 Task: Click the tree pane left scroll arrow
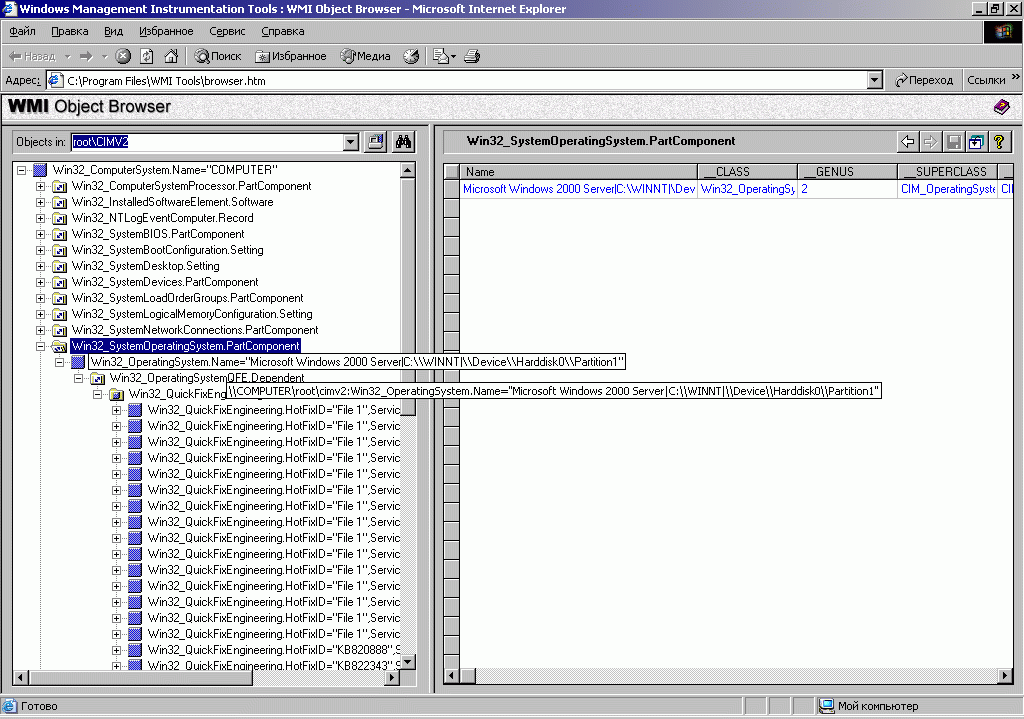(x=20, y=678)
